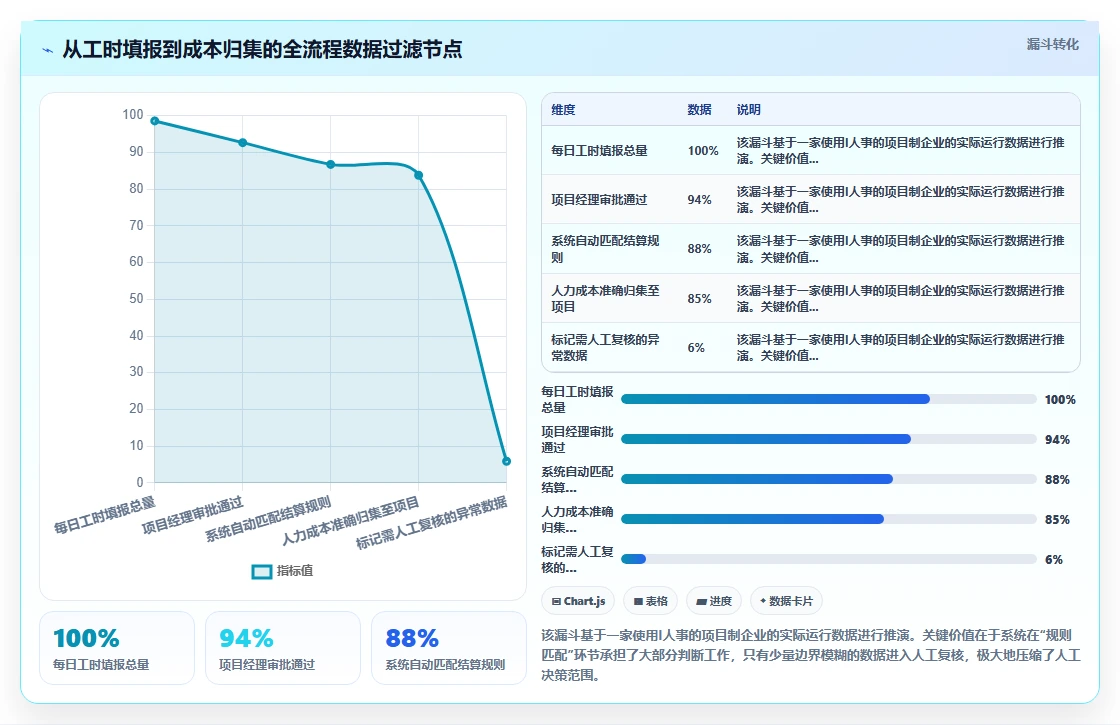This screenshot has width=1120, height=725.
Task: Open the 100% 每日工时填报总量 stat card
Action: click(117, 648)
